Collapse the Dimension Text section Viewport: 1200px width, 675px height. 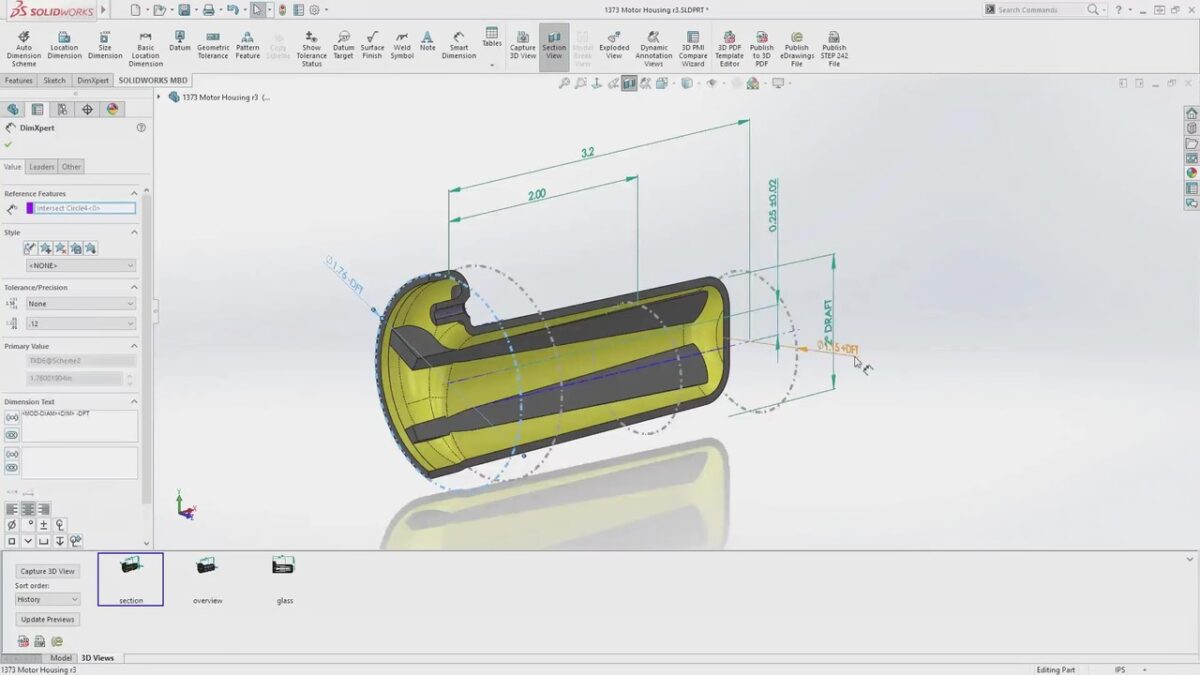134,401
